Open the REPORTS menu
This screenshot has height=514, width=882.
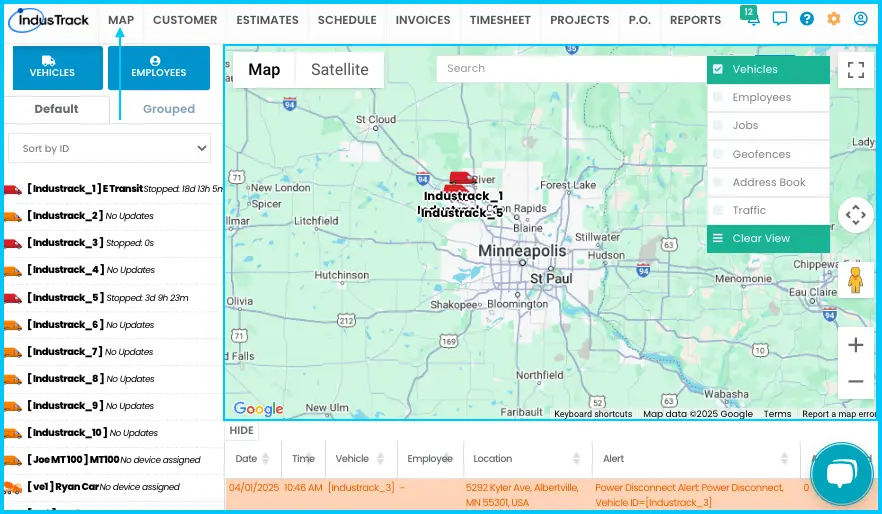tap(695, 20)
